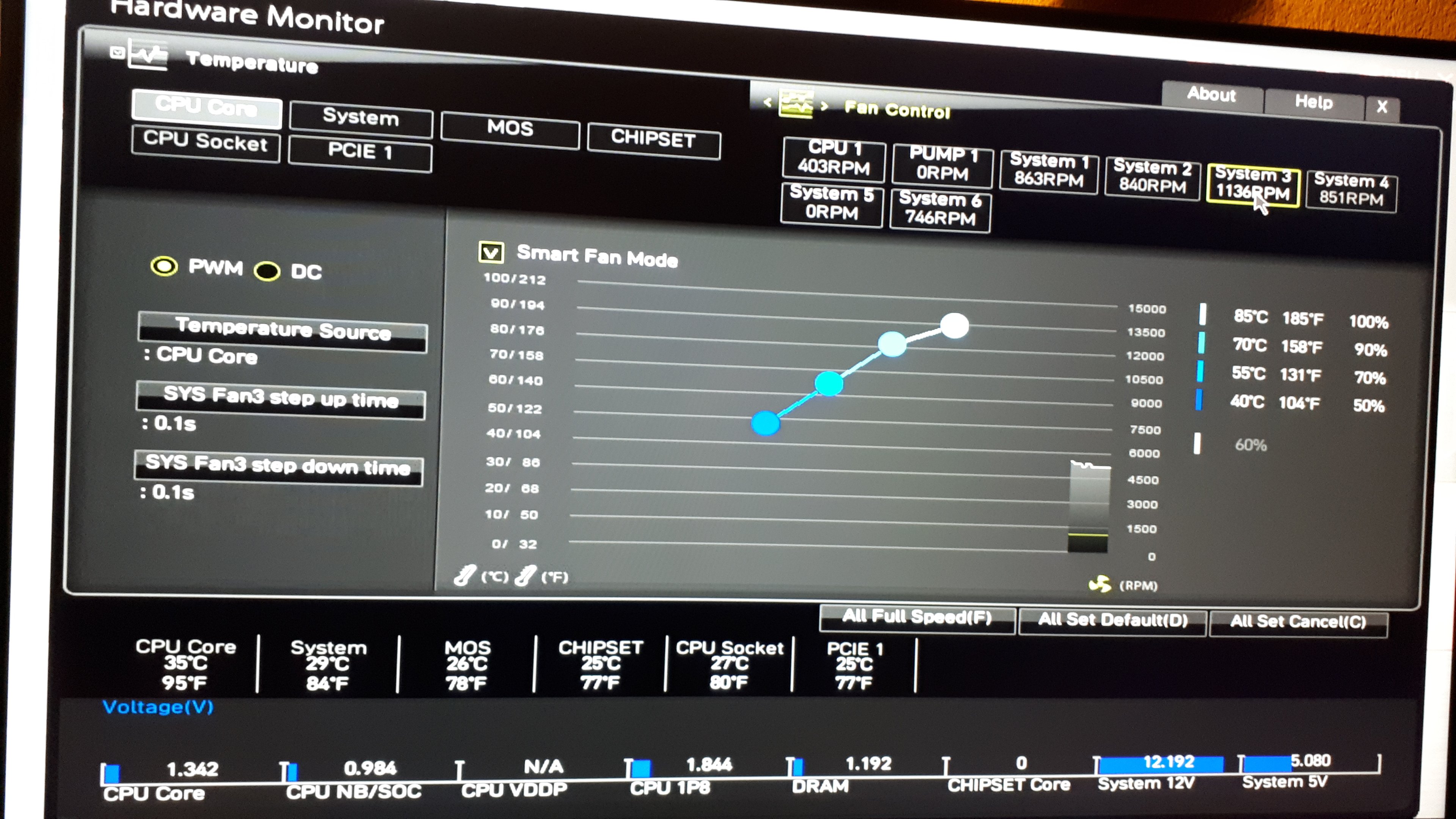
Task: Click the Fahrenheit thermometer icon
Action: point(525,576)
